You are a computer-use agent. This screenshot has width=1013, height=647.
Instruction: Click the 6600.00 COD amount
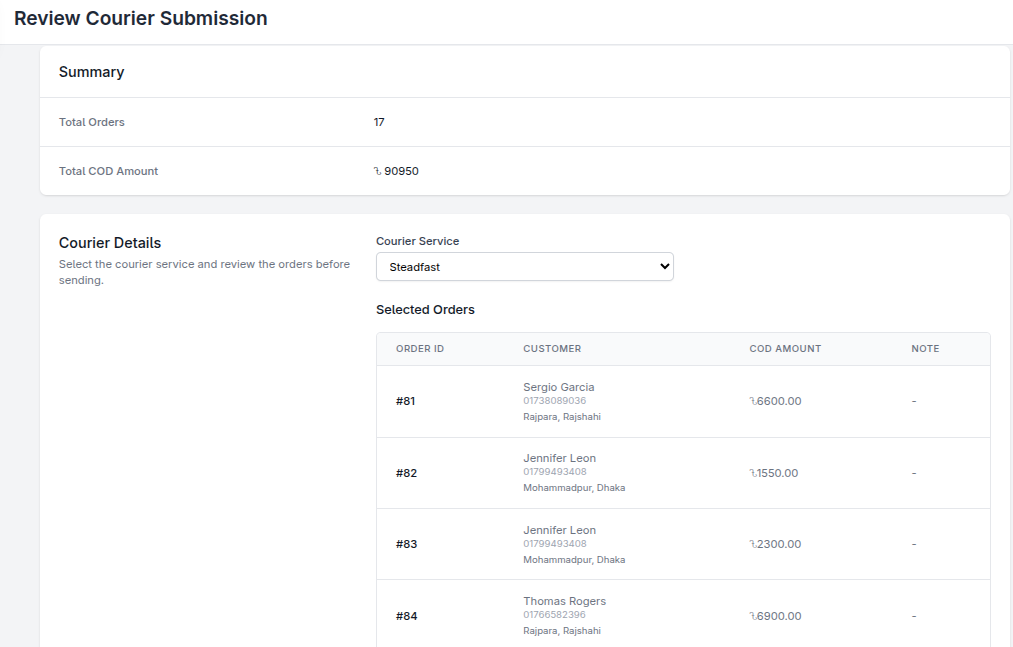coord(776,401)
